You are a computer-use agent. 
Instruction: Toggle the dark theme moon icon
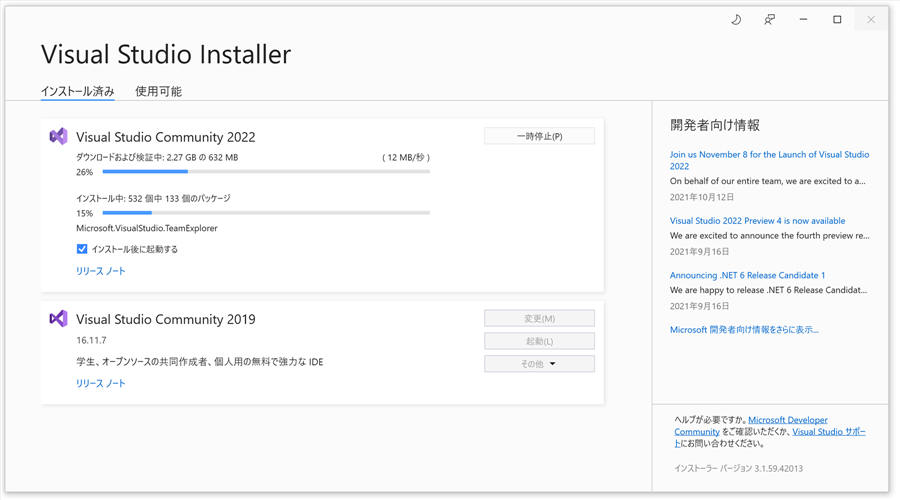tap(736, 20)
